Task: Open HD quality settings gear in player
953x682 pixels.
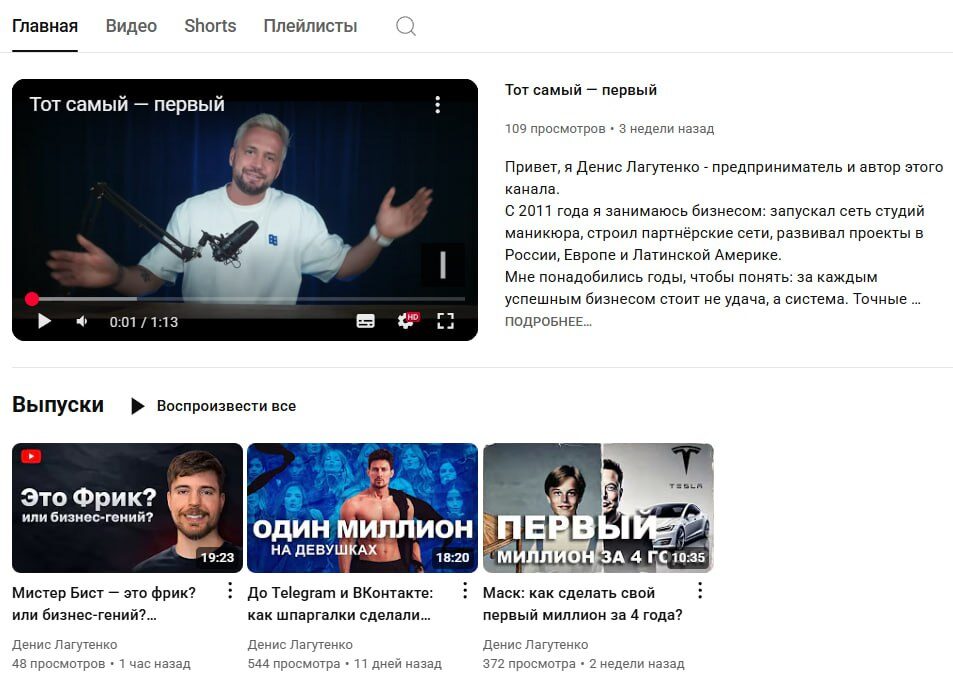Action: [x=407, y=320]
